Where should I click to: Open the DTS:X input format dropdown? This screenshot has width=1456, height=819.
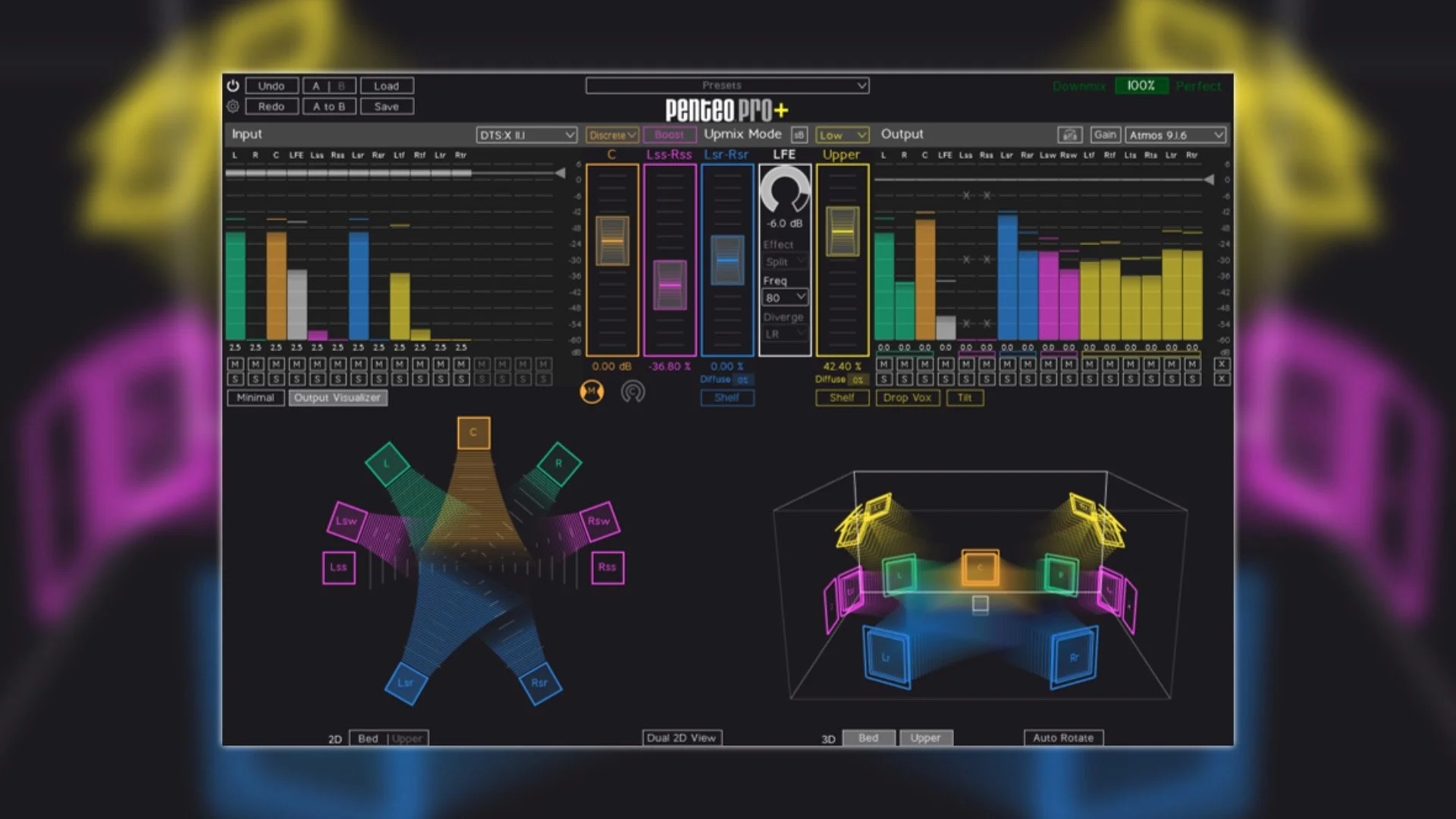coord(526,135)
